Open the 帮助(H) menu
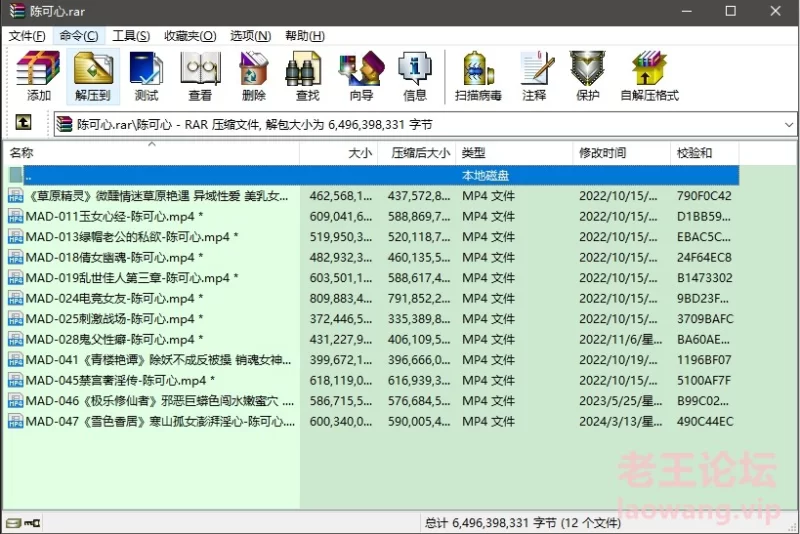Viewport: 800px width, 534px height. (305, 36)
